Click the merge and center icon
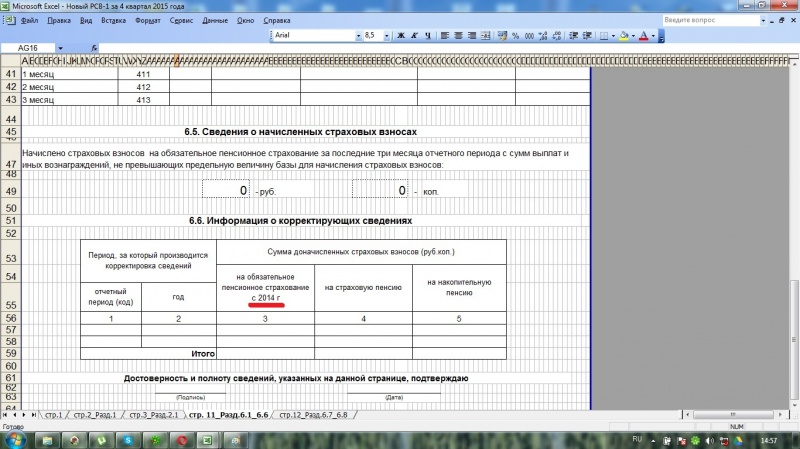This screenshot has width=800, height=449. click(x=485, y=36)
